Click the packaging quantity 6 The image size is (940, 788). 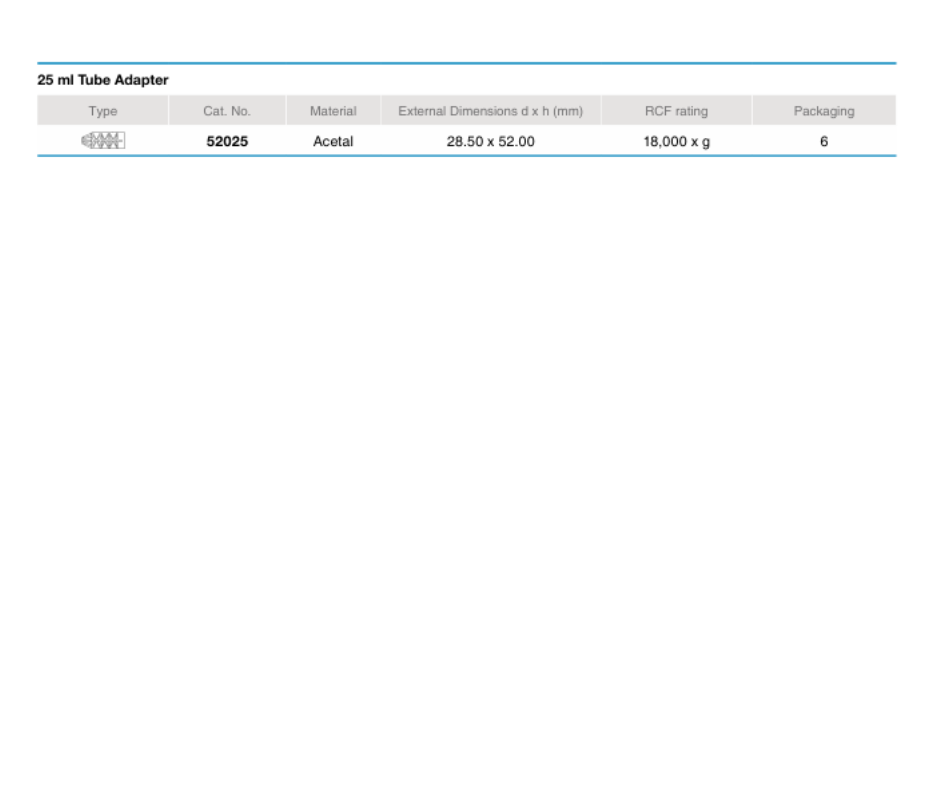(x=824, y=142)
